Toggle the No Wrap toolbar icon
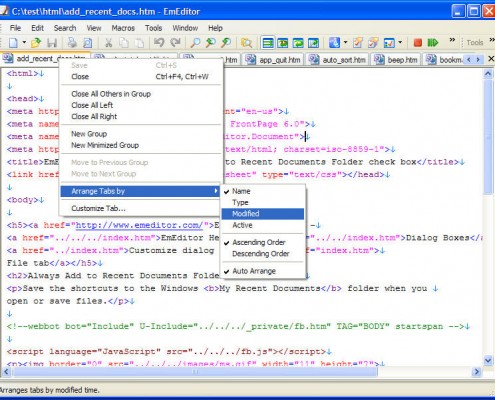Image resolution: width=495 pixels, height=400 pixels. point(267,43)
